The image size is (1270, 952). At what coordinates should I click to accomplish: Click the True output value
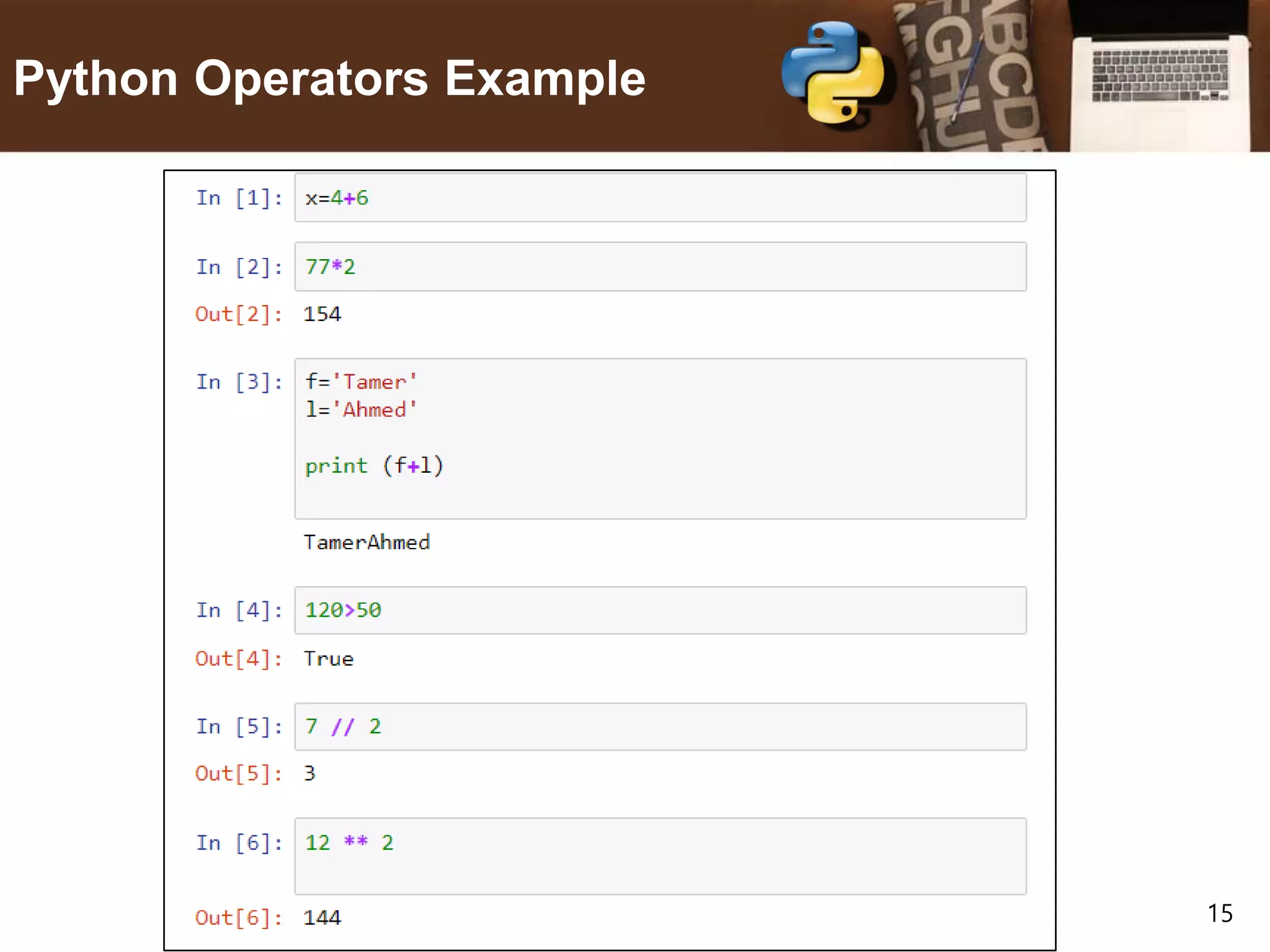point(329,659)
